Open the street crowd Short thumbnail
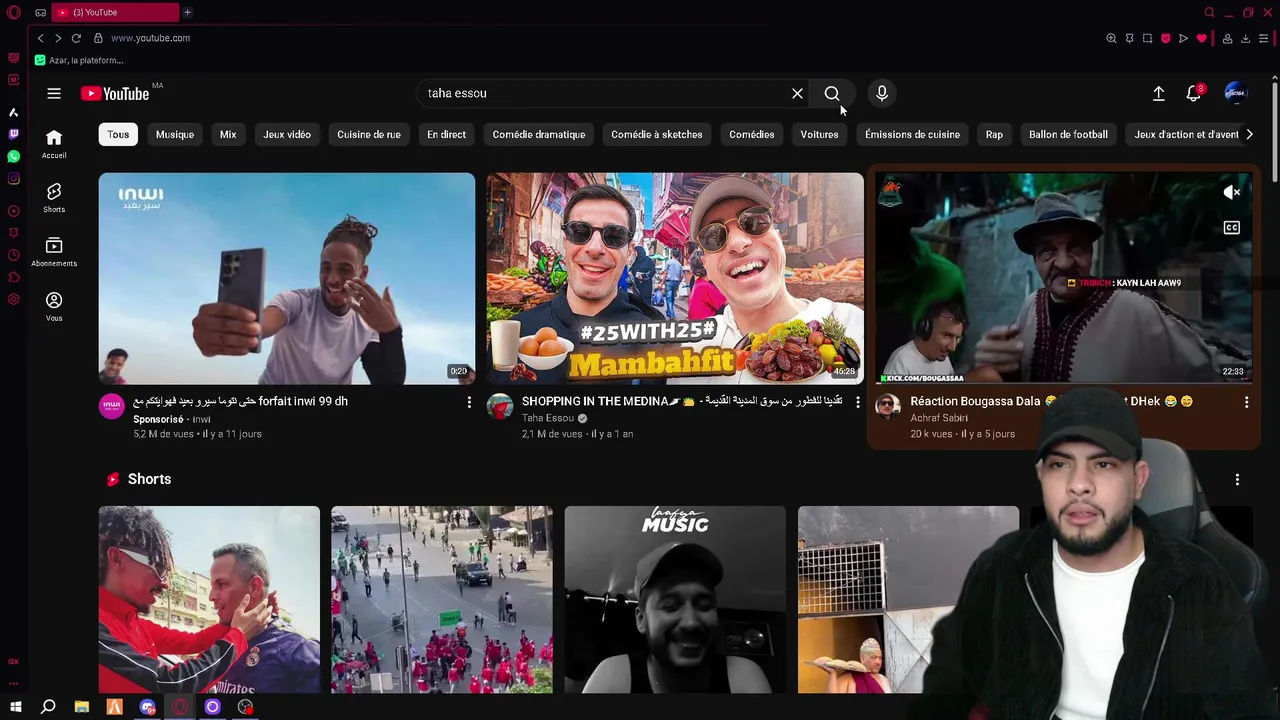 point(442,599)
